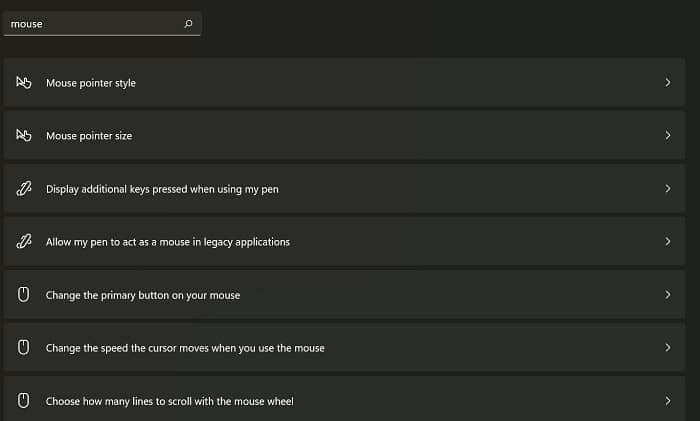The image size is (700, 421).
Task: Click the pen icon beside Display additional keys
Action: tap(24, 189)
